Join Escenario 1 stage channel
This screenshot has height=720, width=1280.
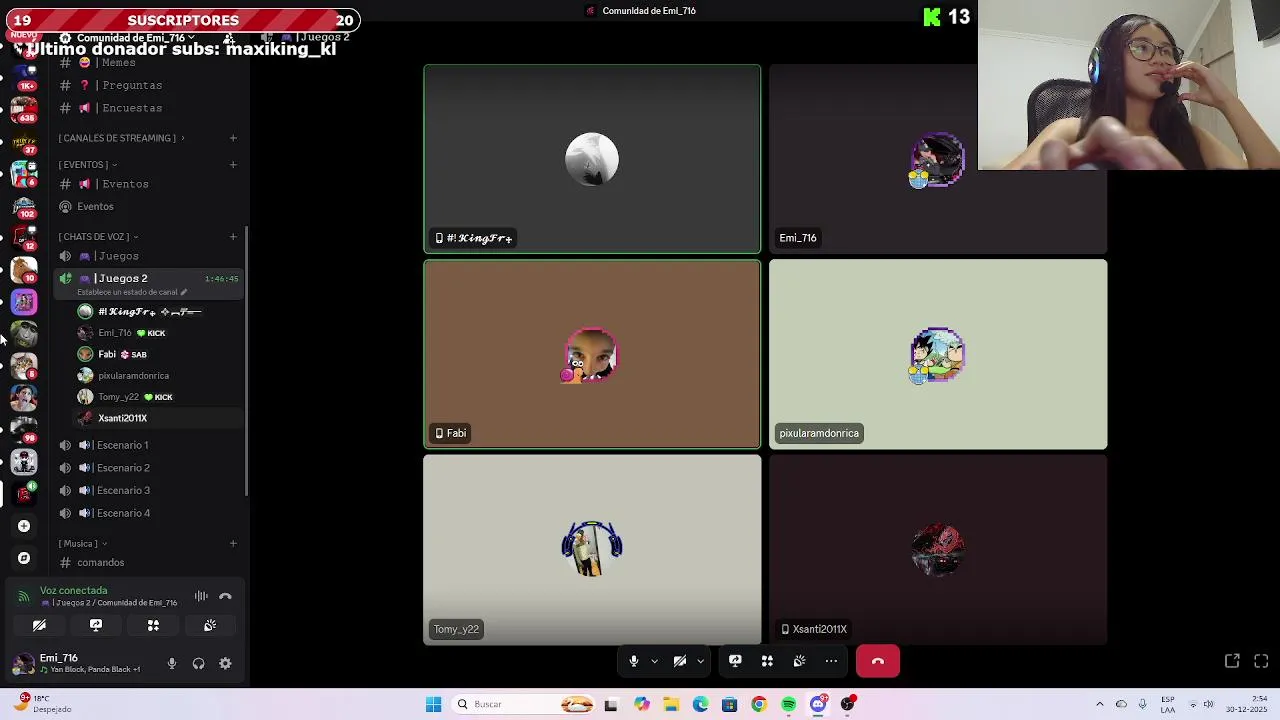point(148,445)
